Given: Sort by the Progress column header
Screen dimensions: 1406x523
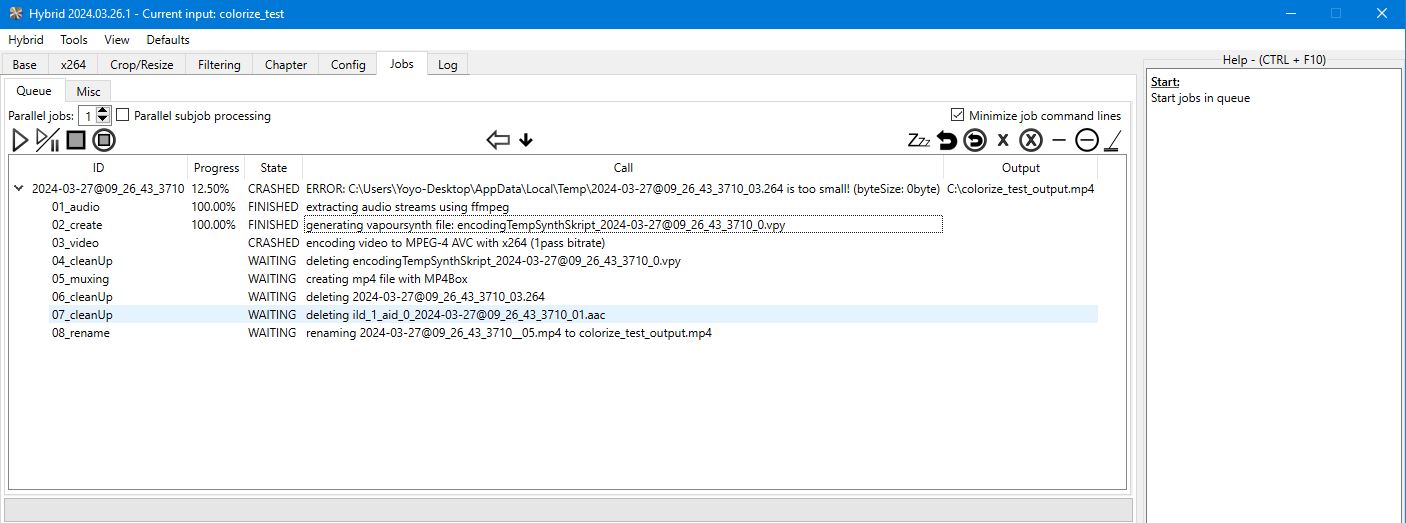Looking at the screenshot, I should point(216,168).
